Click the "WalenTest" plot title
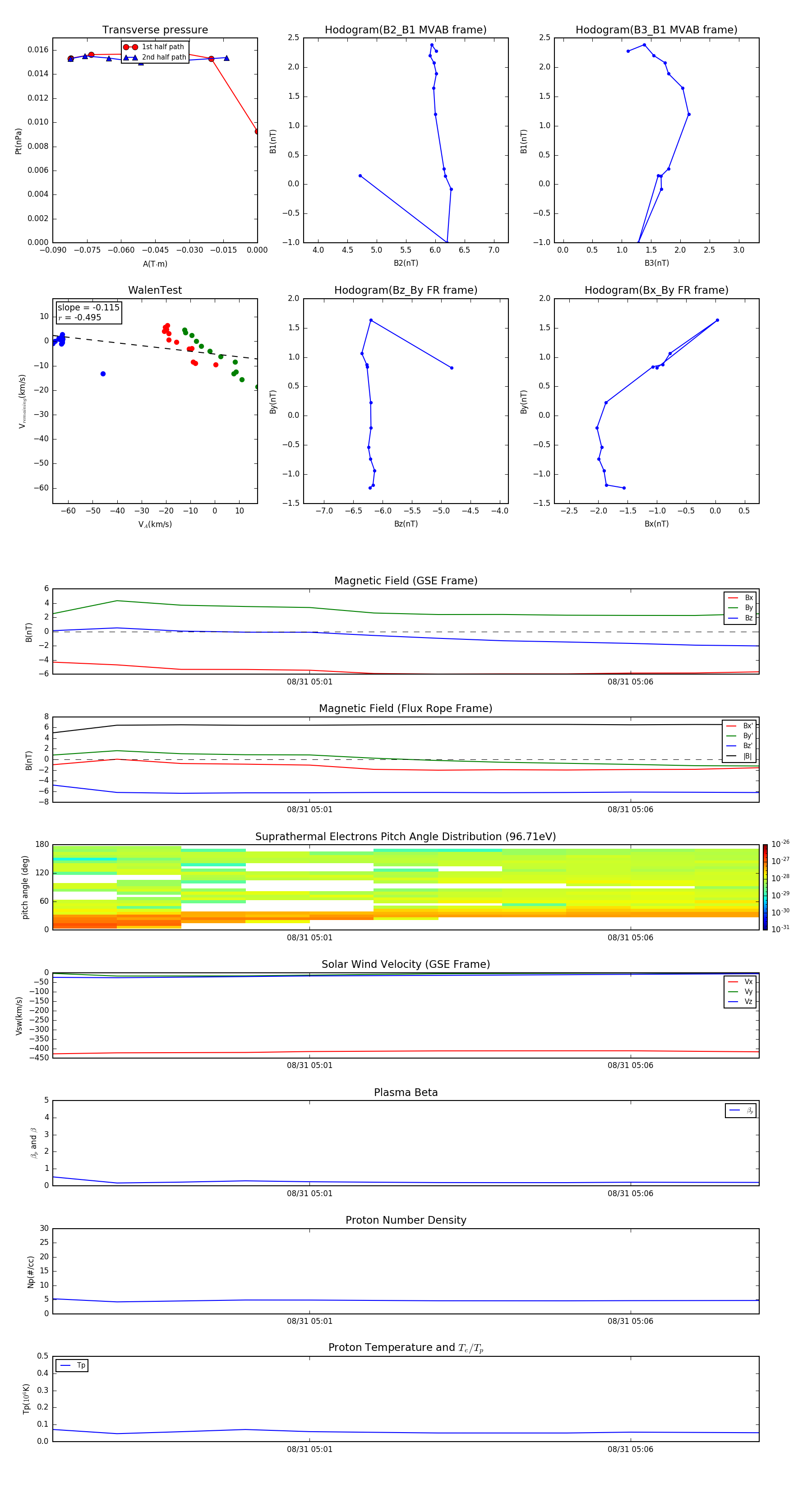This screenshot has width=812, height=1489. pos(155,290)
